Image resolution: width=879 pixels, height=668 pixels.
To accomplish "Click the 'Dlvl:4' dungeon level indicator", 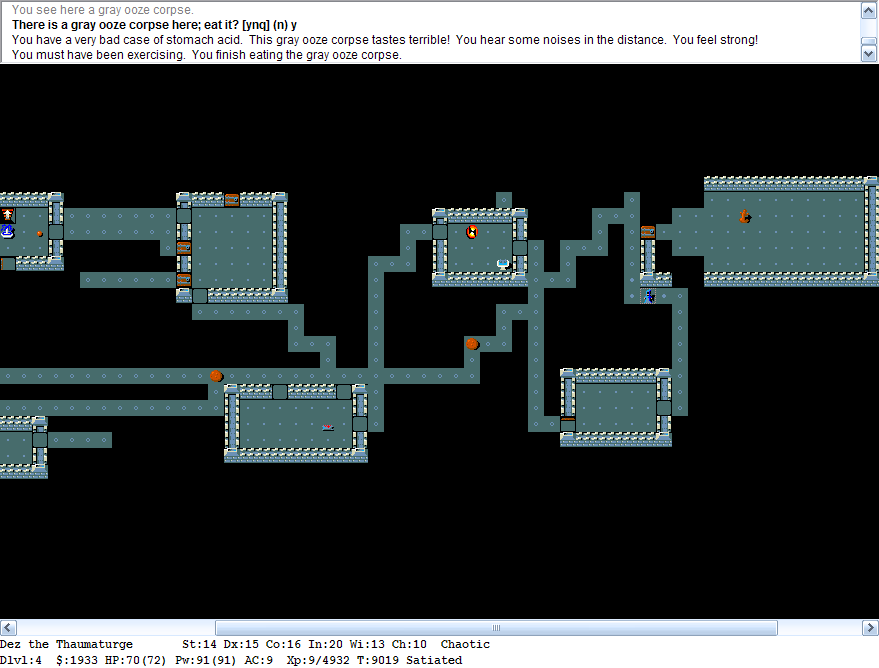I will 21,660.
